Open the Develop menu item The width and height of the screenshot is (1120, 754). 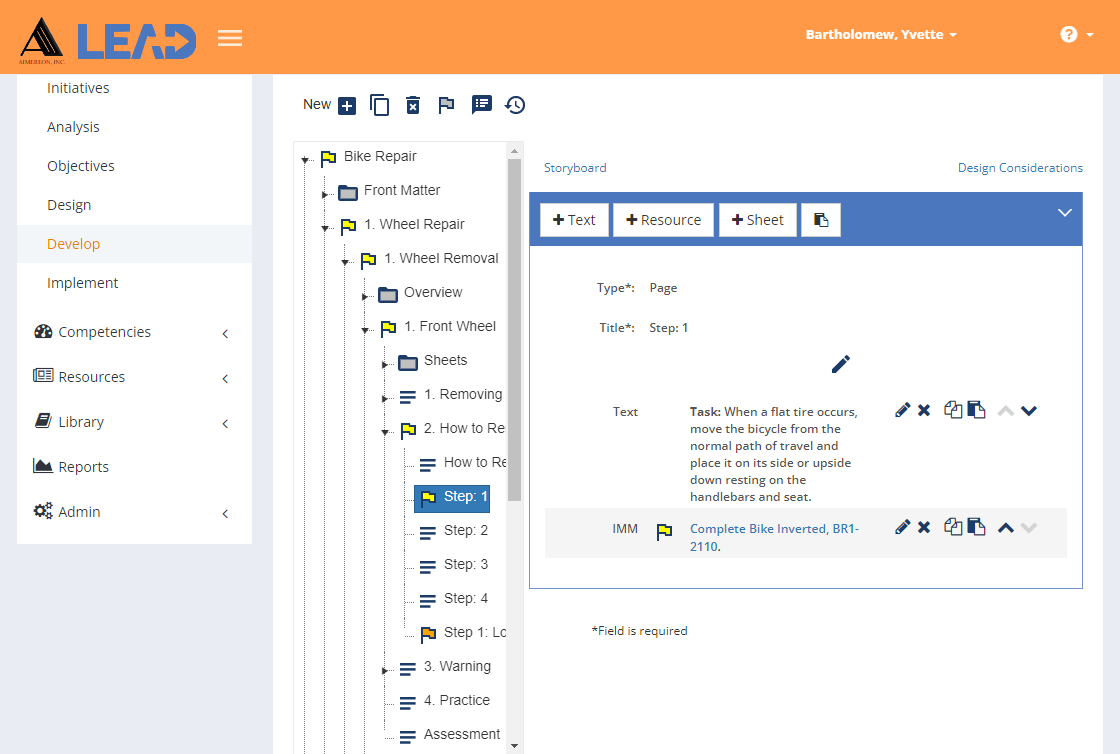click(74, 243)
